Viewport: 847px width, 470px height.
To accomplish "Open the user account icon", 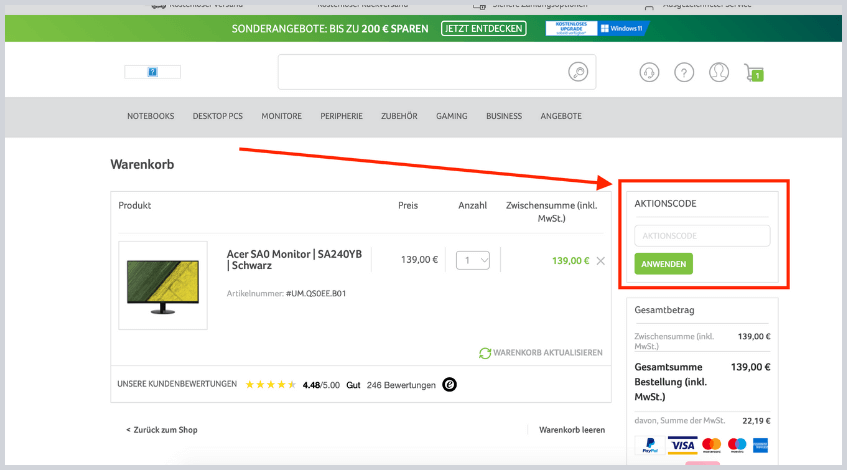I will [x=719, y=72].
